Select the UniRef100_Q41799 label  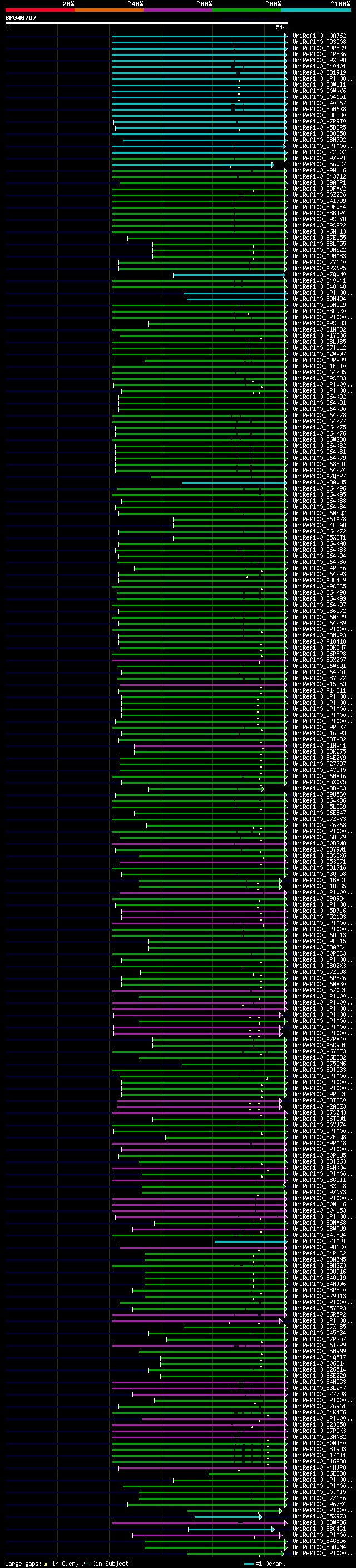coord(319,201)
